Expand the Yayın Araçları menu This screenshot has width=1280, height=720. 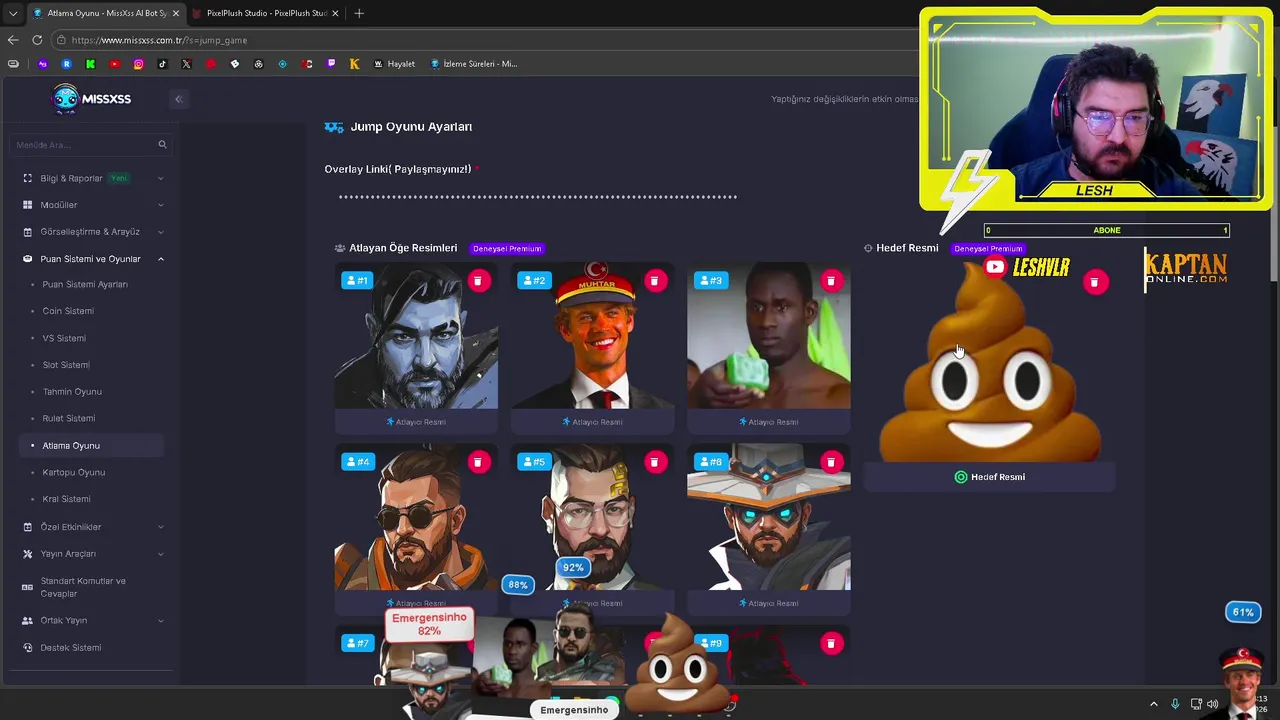pos(93,554)
